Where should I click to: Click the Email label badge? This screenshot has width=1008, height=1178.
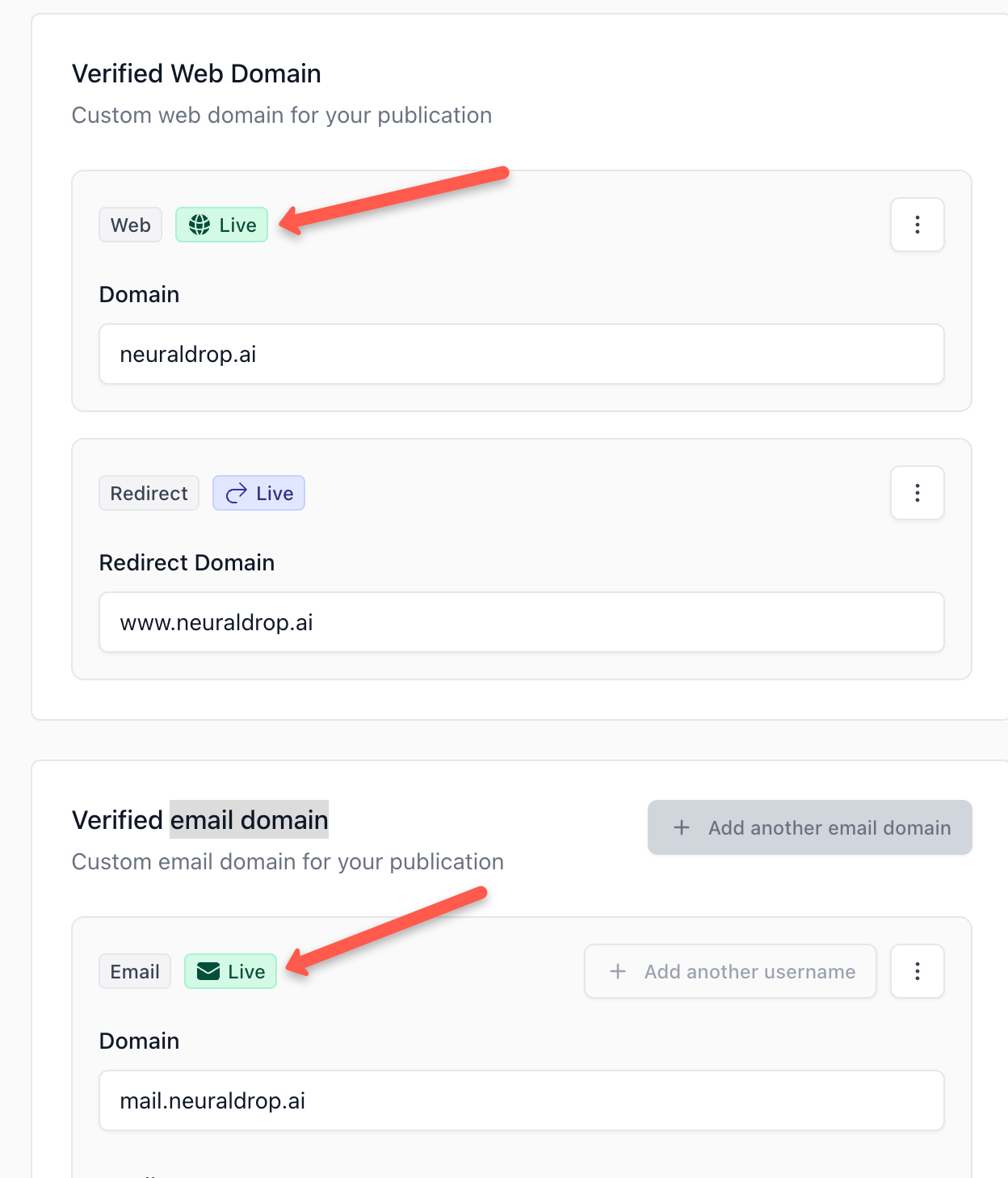[134, 971]
